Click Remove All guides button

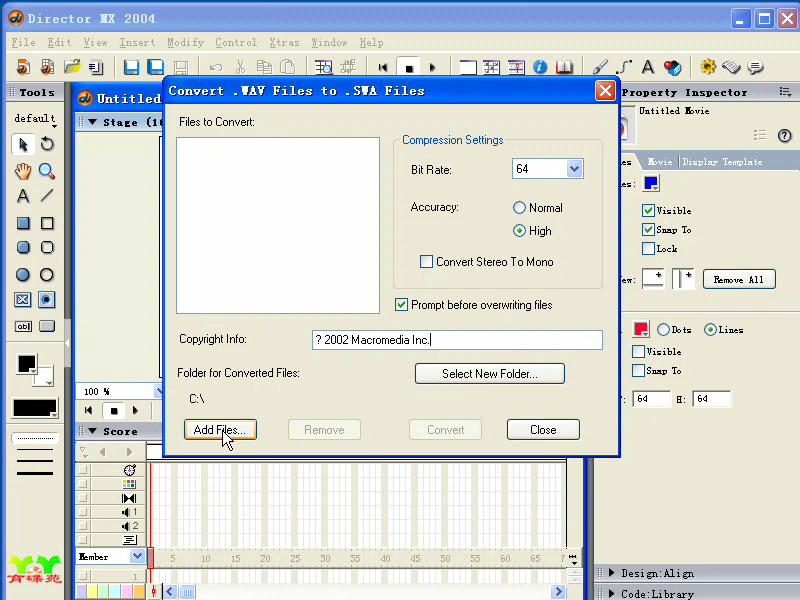[739, 280]
